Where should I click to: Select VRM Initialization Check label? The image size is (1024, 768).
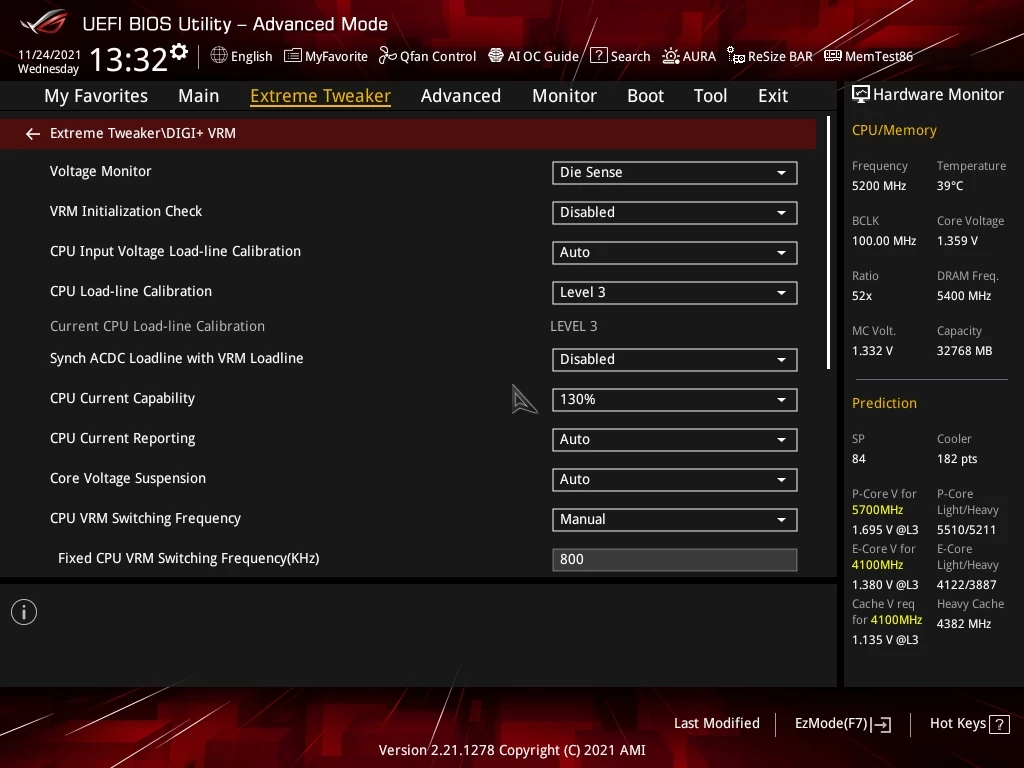pyautogui.click(x=126, y=211)
